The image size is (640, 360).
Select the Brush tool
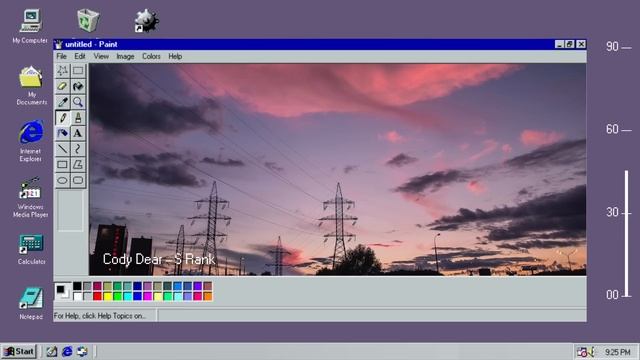(78, 118)
